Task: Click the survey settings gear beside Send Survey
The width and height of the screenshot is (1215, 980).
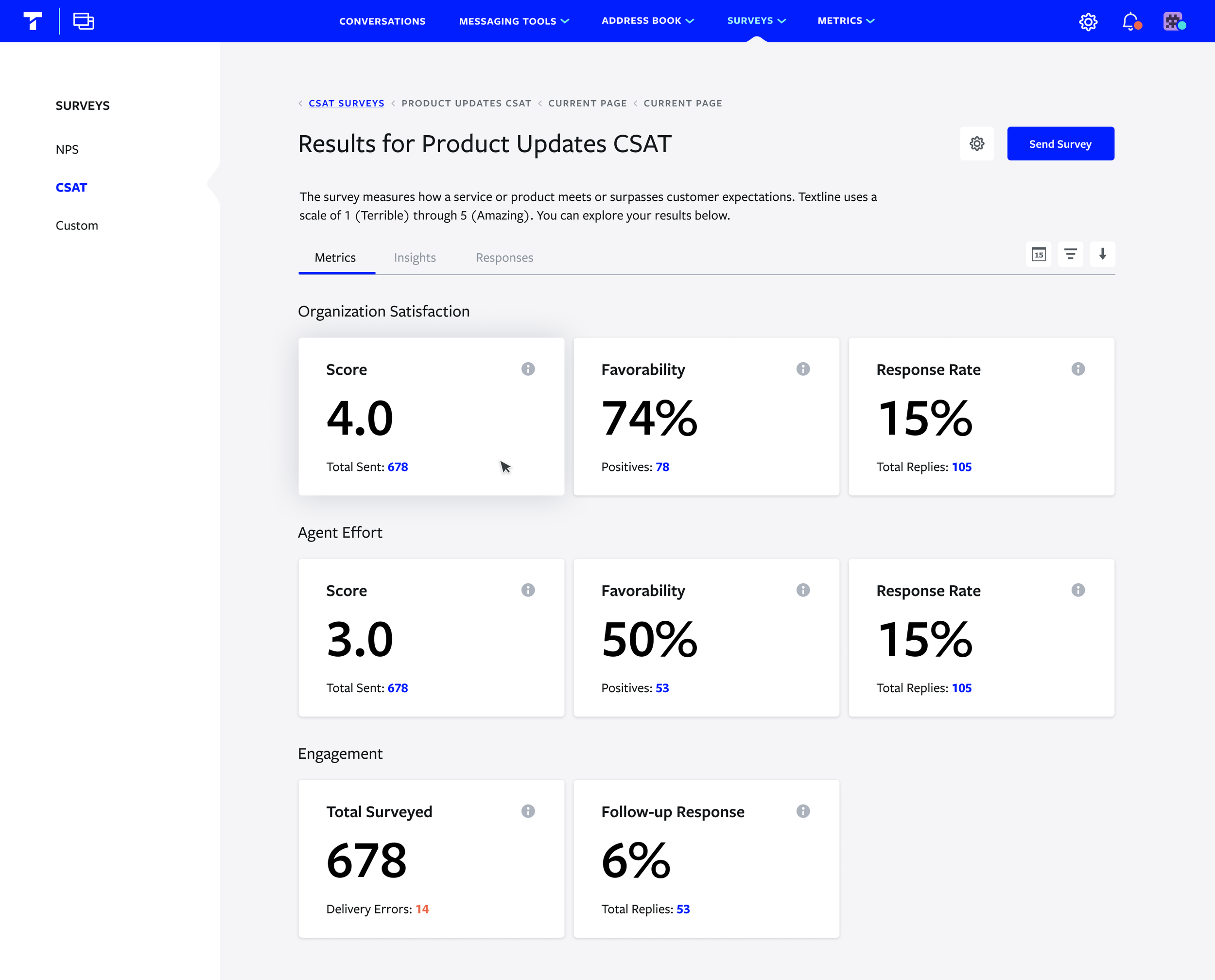Action: click(977, 143)
